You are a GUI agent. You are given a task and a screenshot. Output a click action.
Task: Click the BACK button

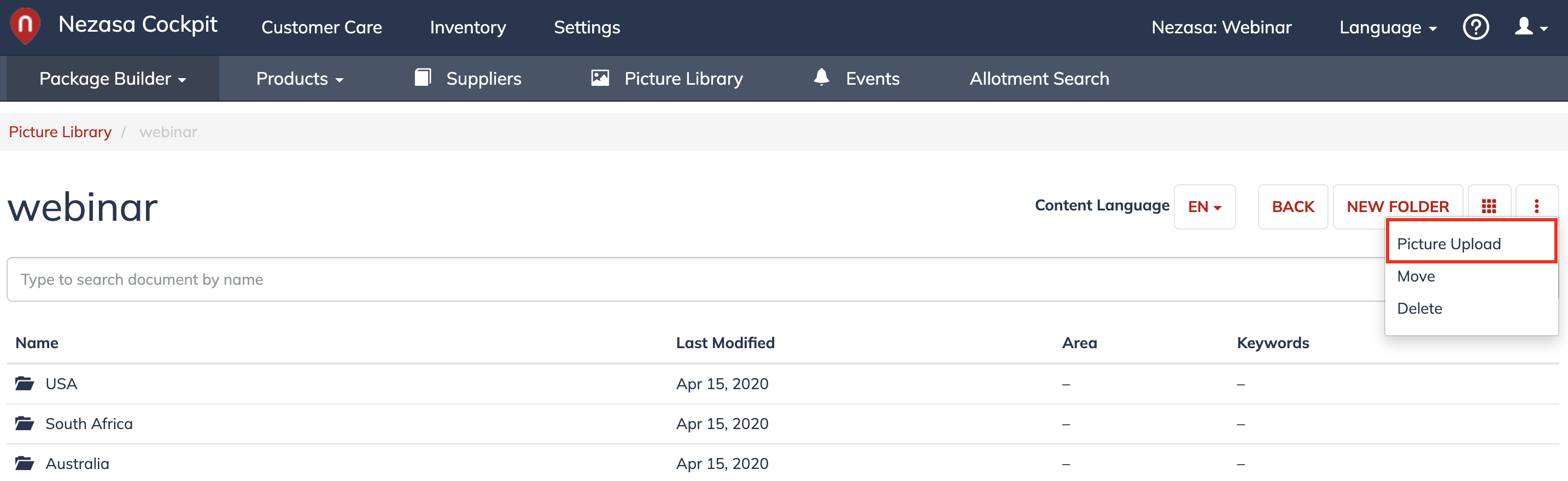(x=1292, y=207)
